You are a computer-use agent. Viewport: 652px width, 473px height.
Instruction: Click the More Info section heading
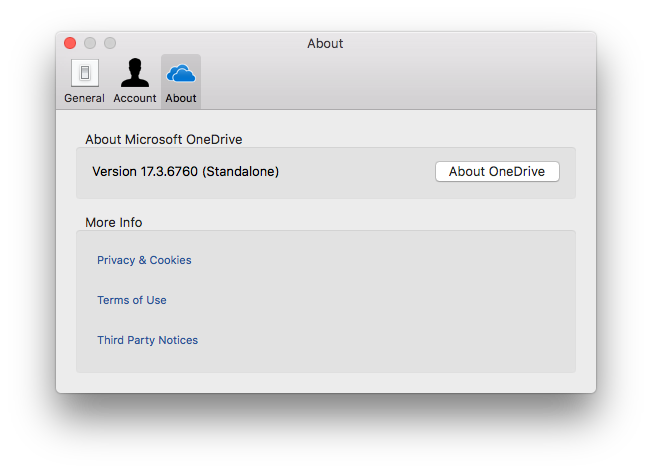tap(114, 222)
